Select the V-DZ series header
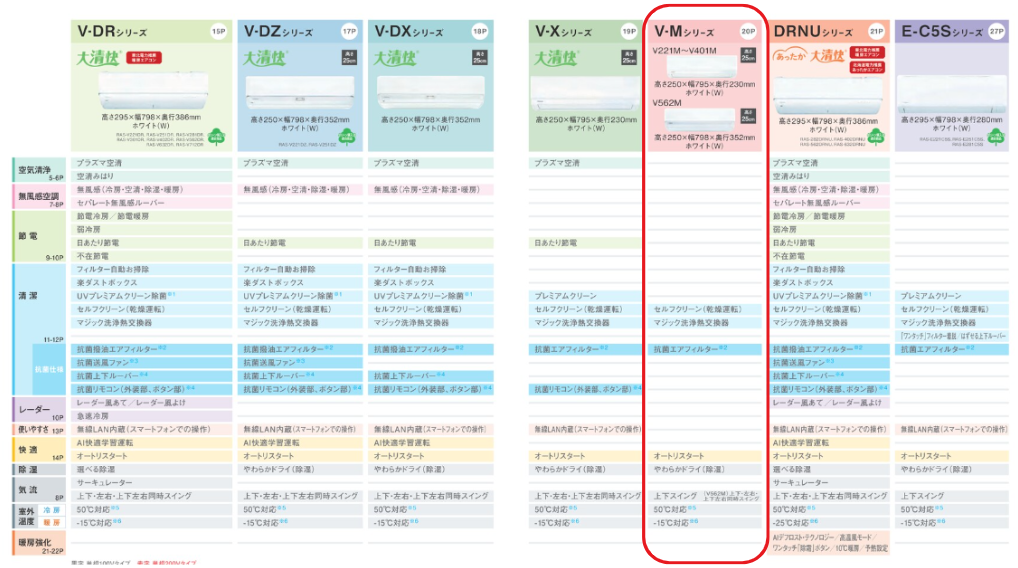Image resolution: width=1018 pixels, height=568 pixels. [x=300, y=31]
